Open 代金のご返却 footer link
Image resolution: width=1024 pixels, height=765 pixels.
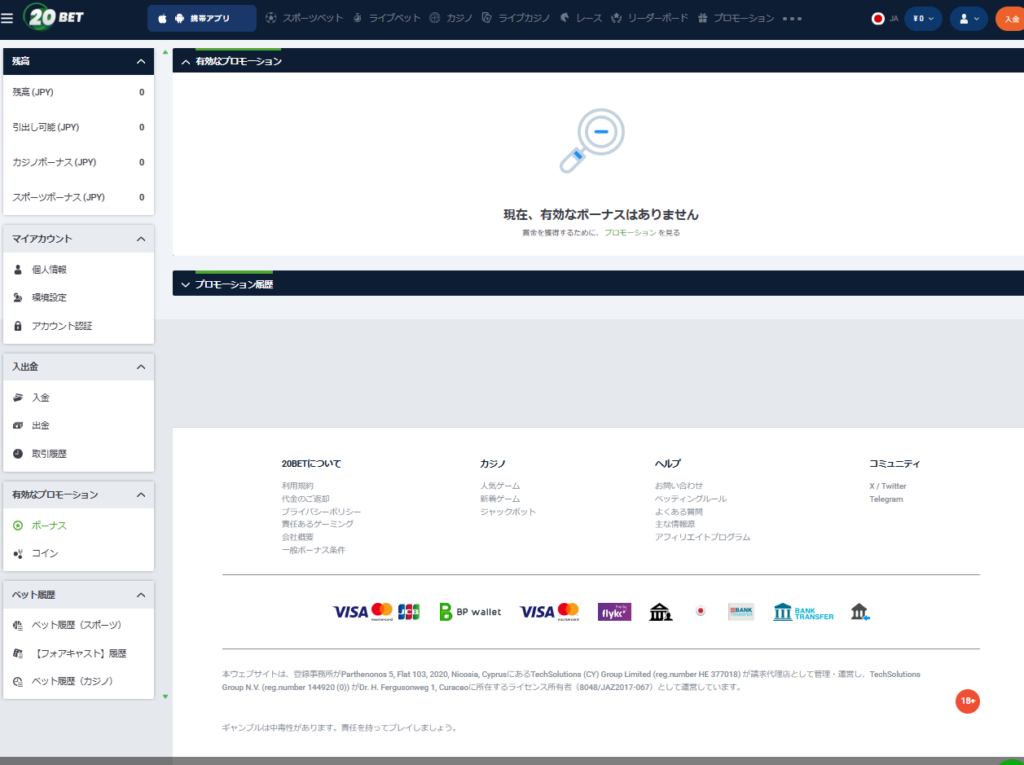tap(305, 499)
